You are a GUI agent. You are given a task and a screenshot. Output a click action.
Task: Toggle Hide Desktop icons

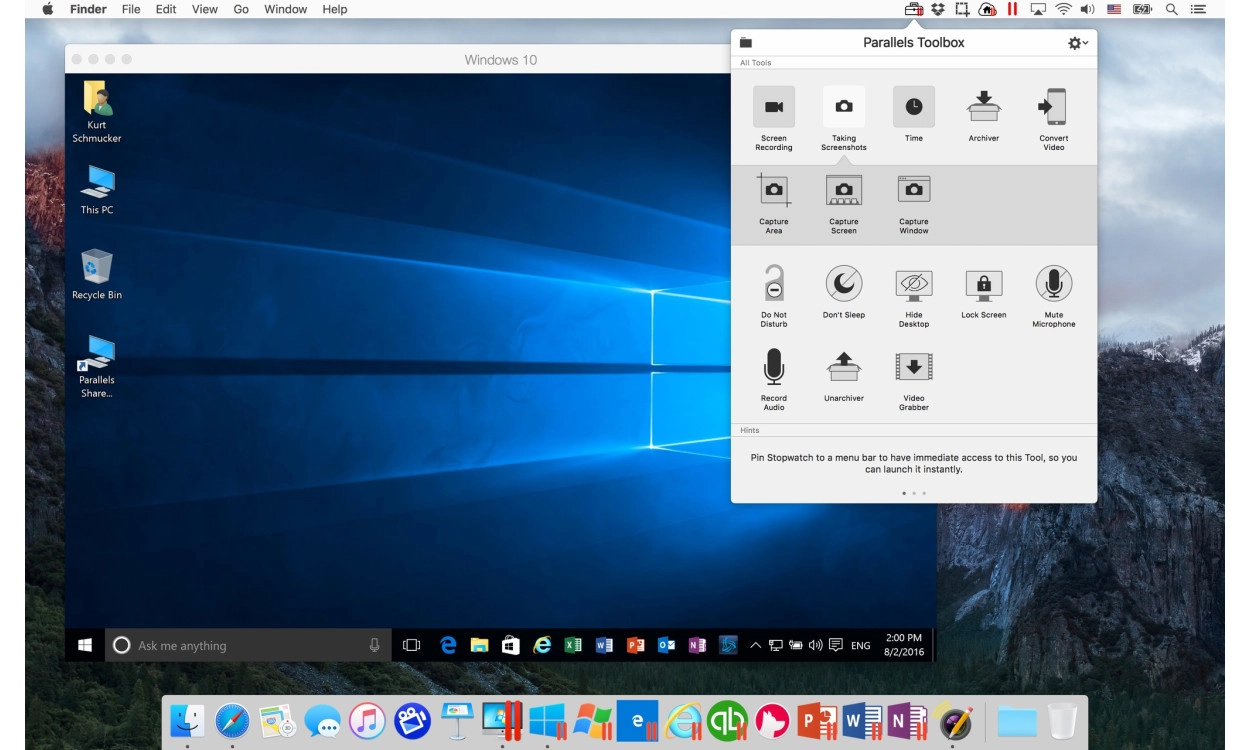tap(913, 284)
